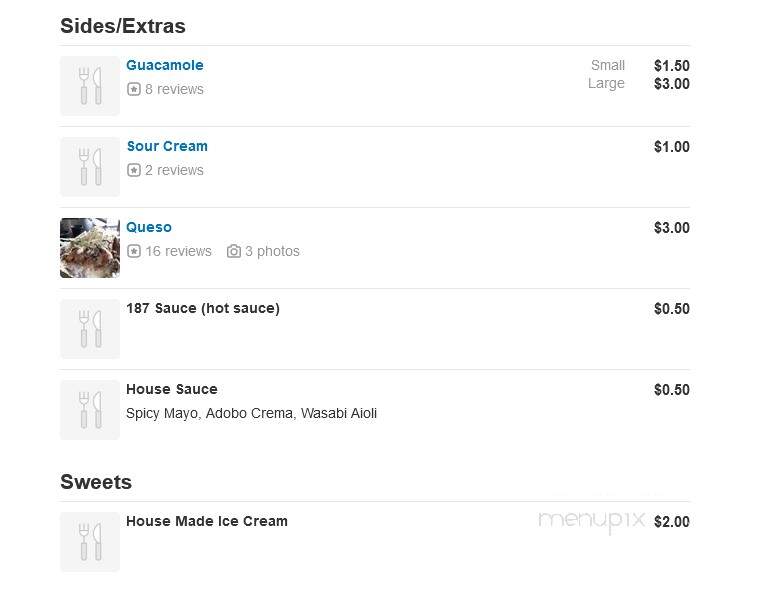Open the Sour Cream item link

click(167, 146)
